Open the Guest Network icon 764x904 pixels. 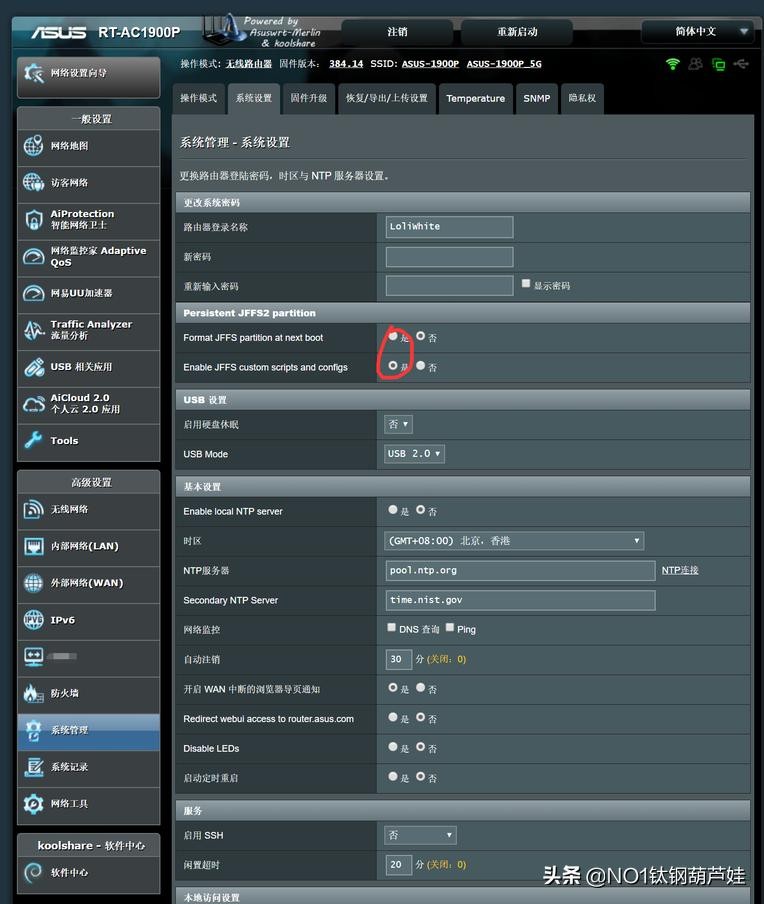point(33,182)
